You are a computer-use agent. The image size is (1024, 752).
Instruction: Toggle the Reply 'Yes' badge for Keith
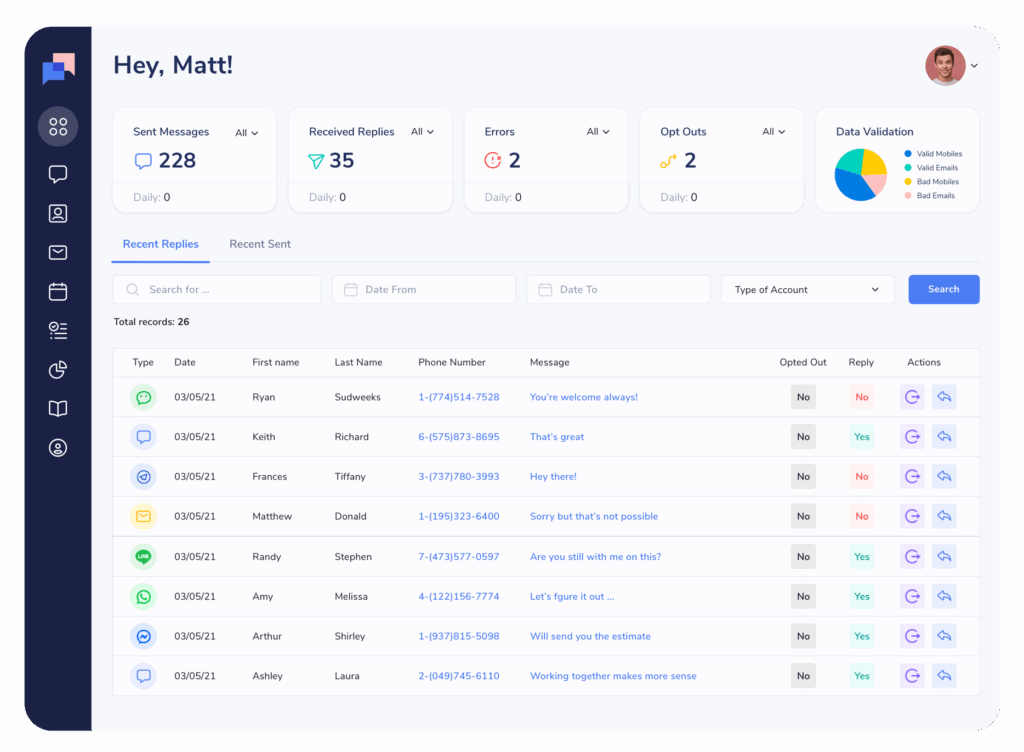pyautogui.click(x=861, y=437)
